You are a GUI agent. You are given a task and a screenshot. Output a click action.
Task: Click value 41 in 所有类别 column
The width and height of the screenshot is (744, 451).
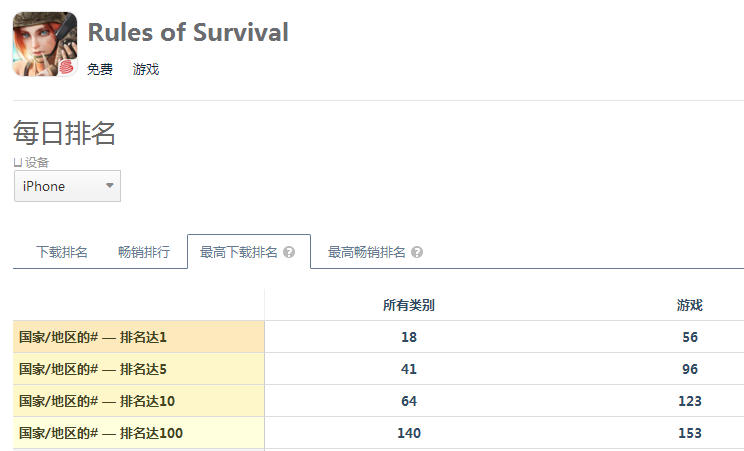[409, 369]
